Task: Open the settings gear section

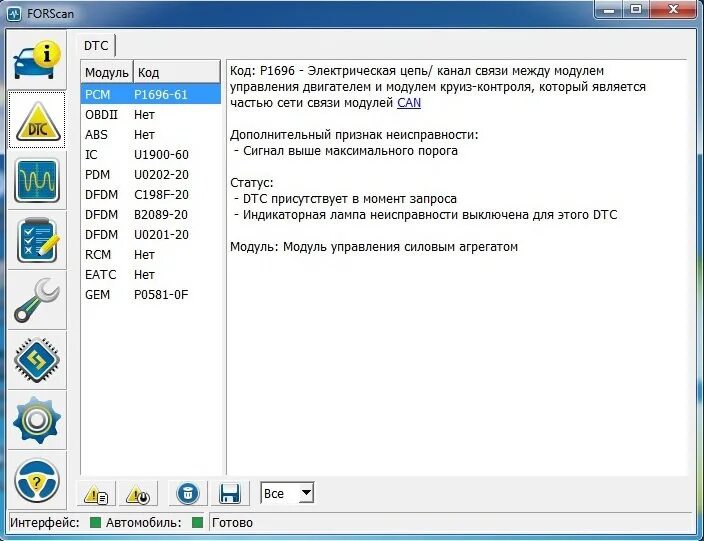Action: 37,421
